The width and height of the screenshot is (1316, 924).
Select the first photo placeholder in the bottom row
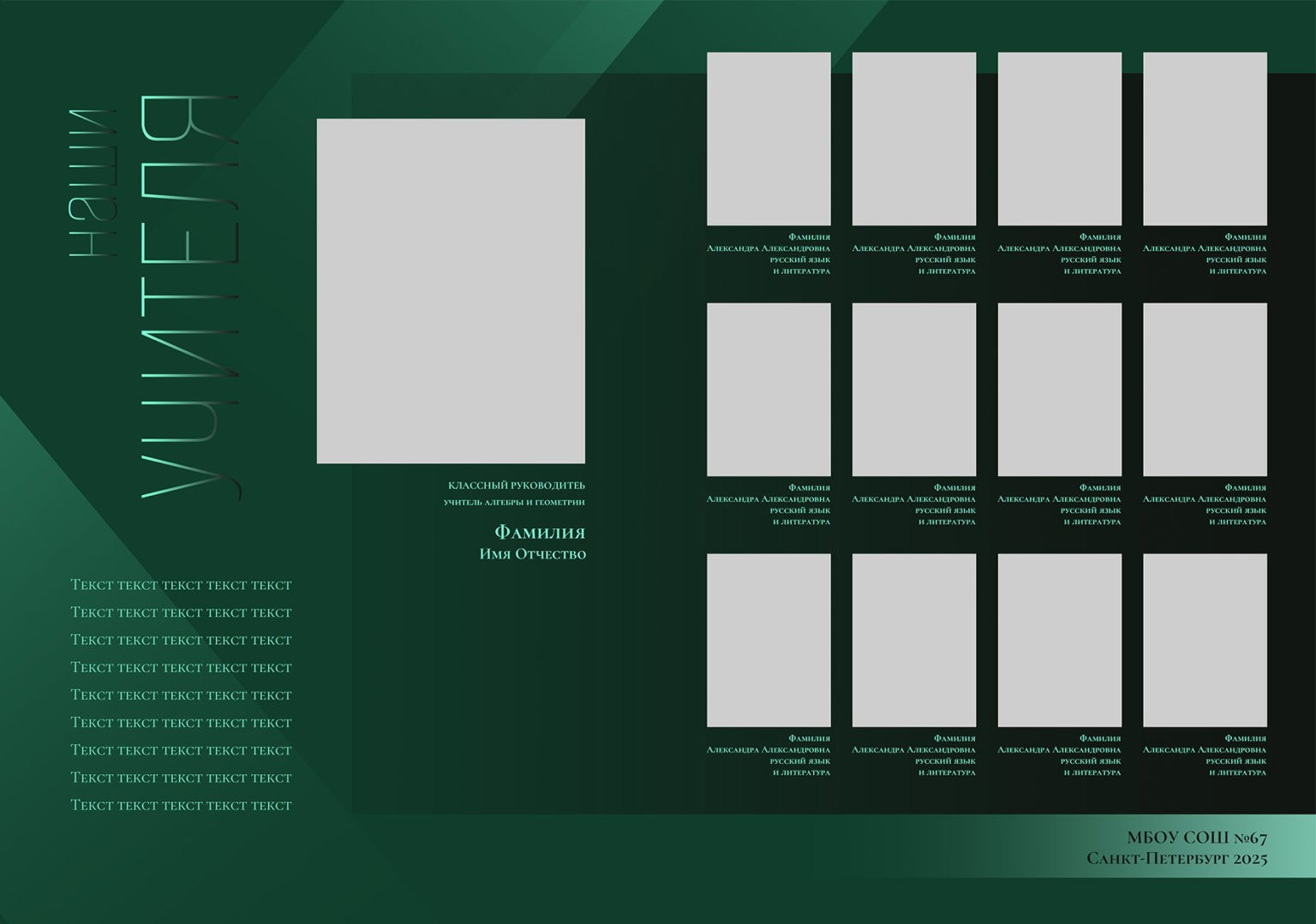[x=769, y=640]
